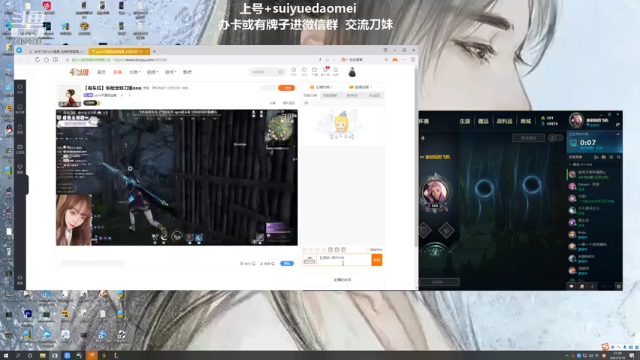Open 鱼吧 in Douyu navigation
The height and width of the screenshot is (360, 640).
coord(187,72)
